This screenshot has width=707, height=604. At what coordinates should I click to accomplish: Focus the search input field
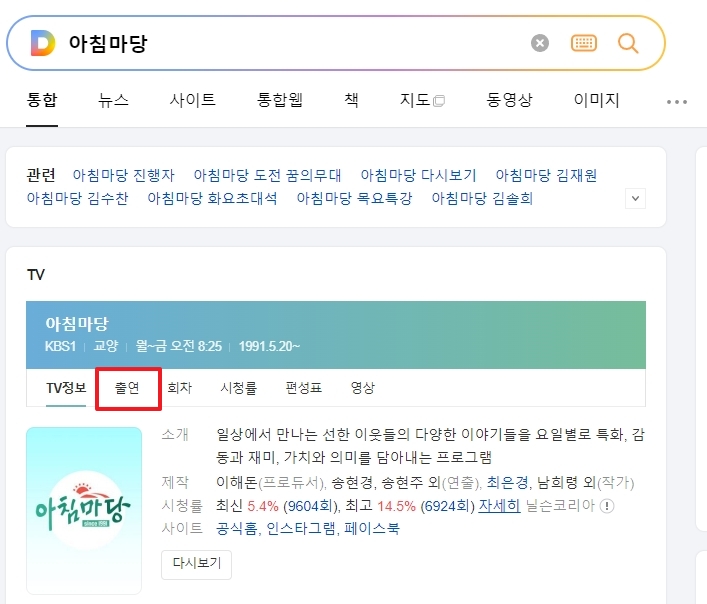click(x=293, y=43)
